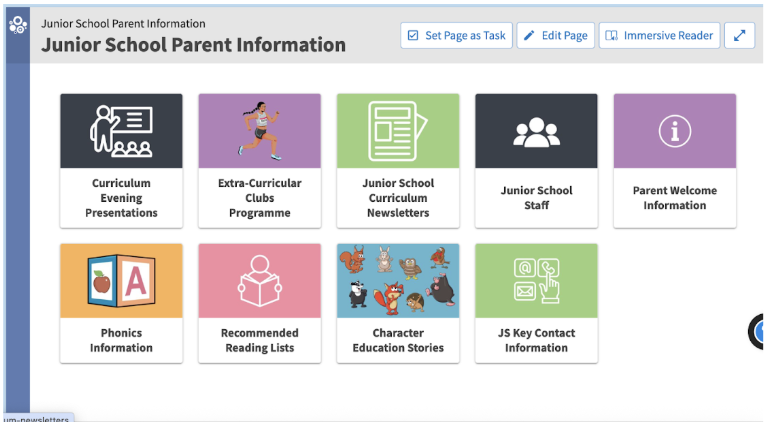Click the checkbox icon in Set Page as Task
The image size is (770, 422).
click(413, 35)
